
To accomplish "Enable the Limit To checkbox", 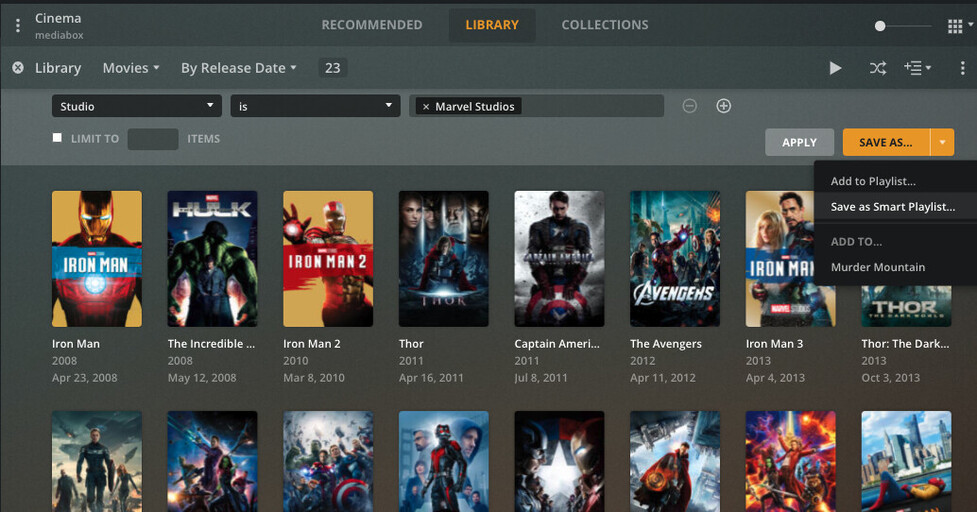I will 57,138.
